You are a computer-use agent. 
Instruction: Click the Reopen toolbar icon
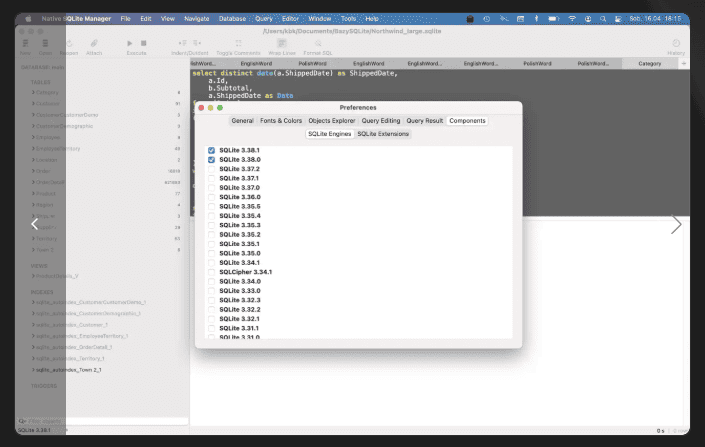[x=69, y=43]
